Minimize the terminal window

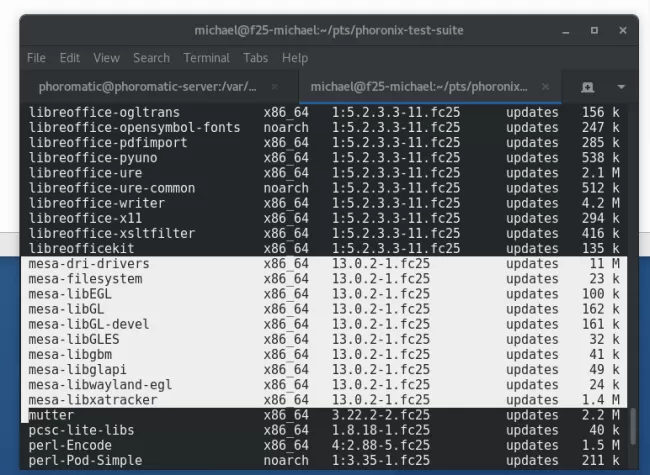tap(565, 31)
